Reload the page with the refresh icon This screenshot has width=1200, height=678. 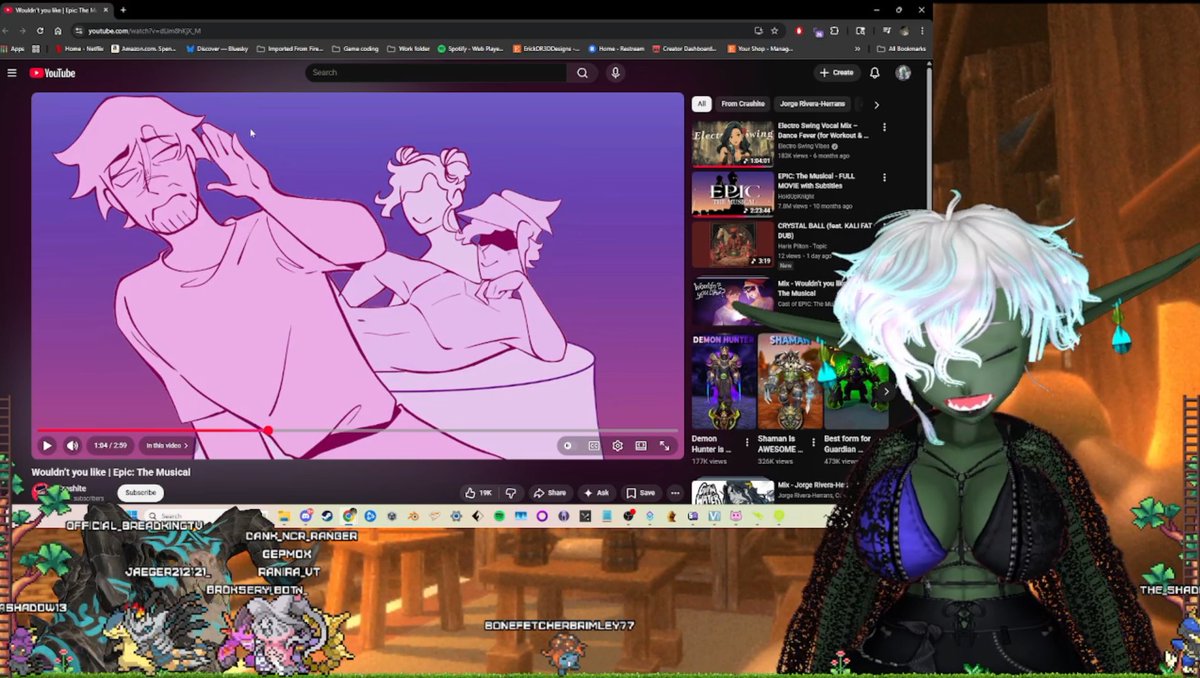pyautogui.click(x=40, y=31)
